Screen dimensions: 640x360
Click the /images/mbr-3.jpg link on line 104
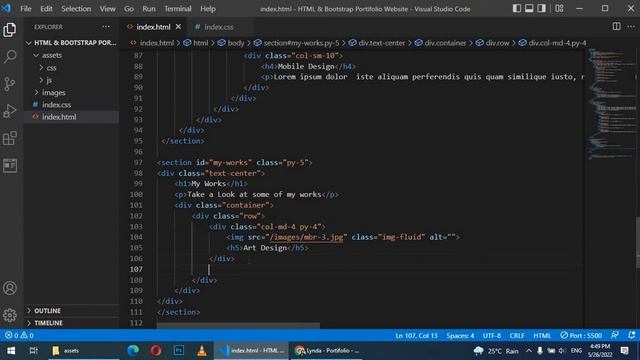tap(307, 237)
